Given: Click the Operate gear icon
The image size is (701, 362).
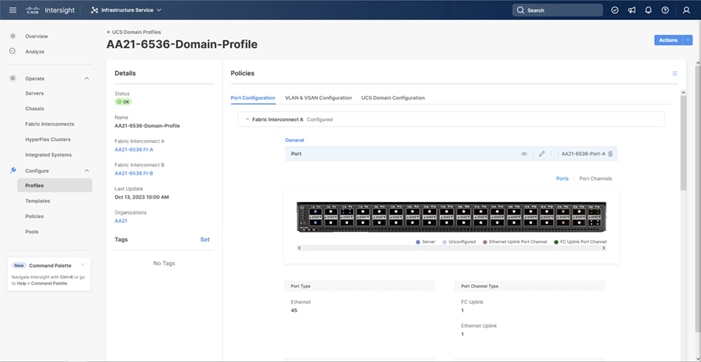Looking at the screenshot, I should click(x=13, y=78).
